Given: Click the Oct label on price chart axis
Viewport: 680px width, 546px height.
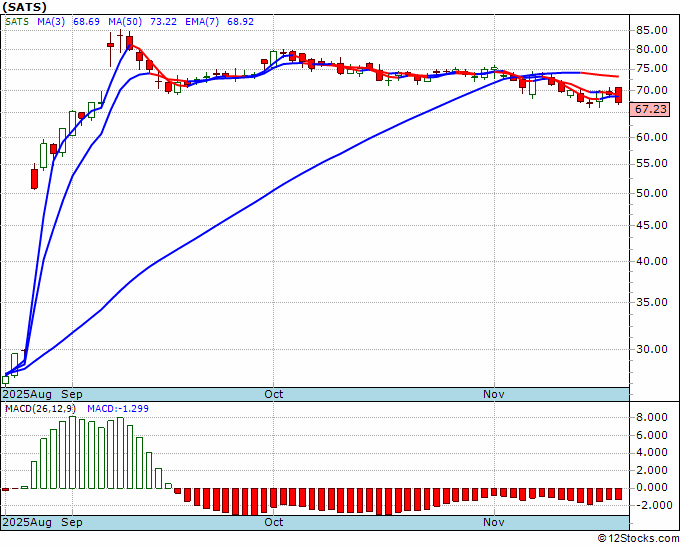Looking at the screenshot, I should click(x=274, y=394).
